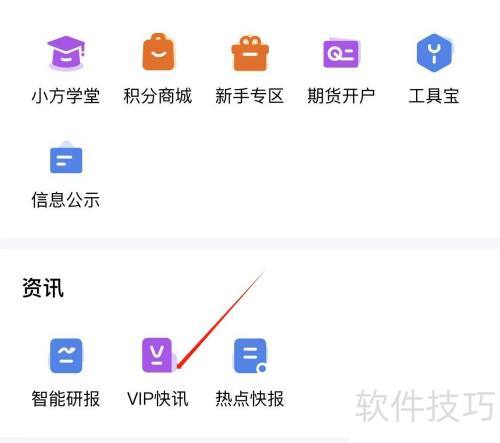500x443 pixels.
Task: Open the 新手专区 gift box icon
Action: pos(250,53)
